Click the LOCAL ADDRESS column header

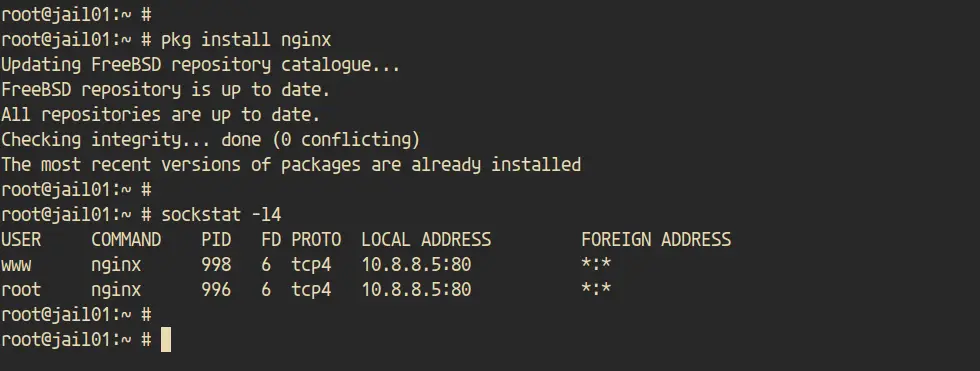[x=426, y=240]
